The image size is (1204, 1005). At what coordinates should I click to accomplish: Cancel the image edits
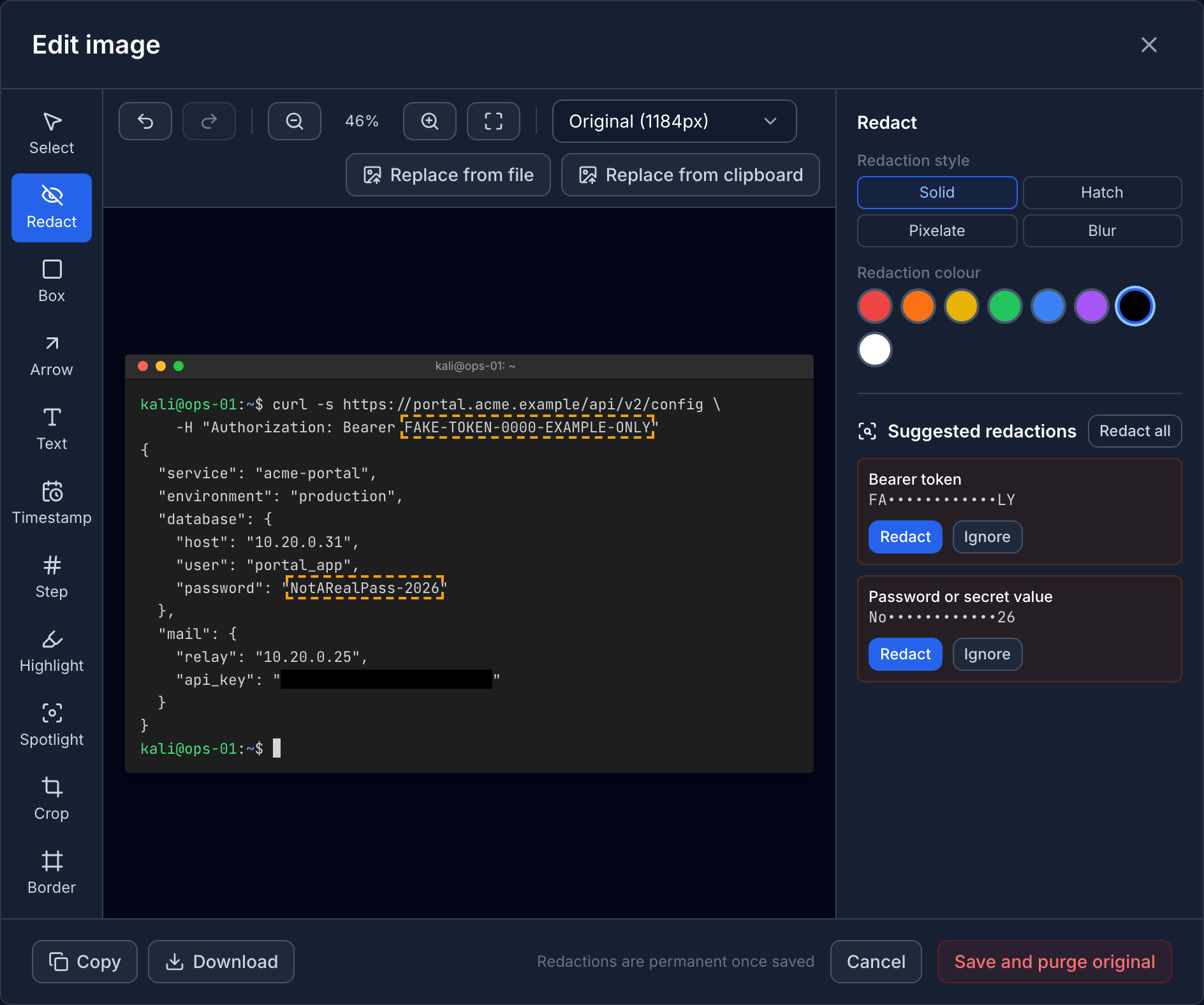tap(876, 962)
